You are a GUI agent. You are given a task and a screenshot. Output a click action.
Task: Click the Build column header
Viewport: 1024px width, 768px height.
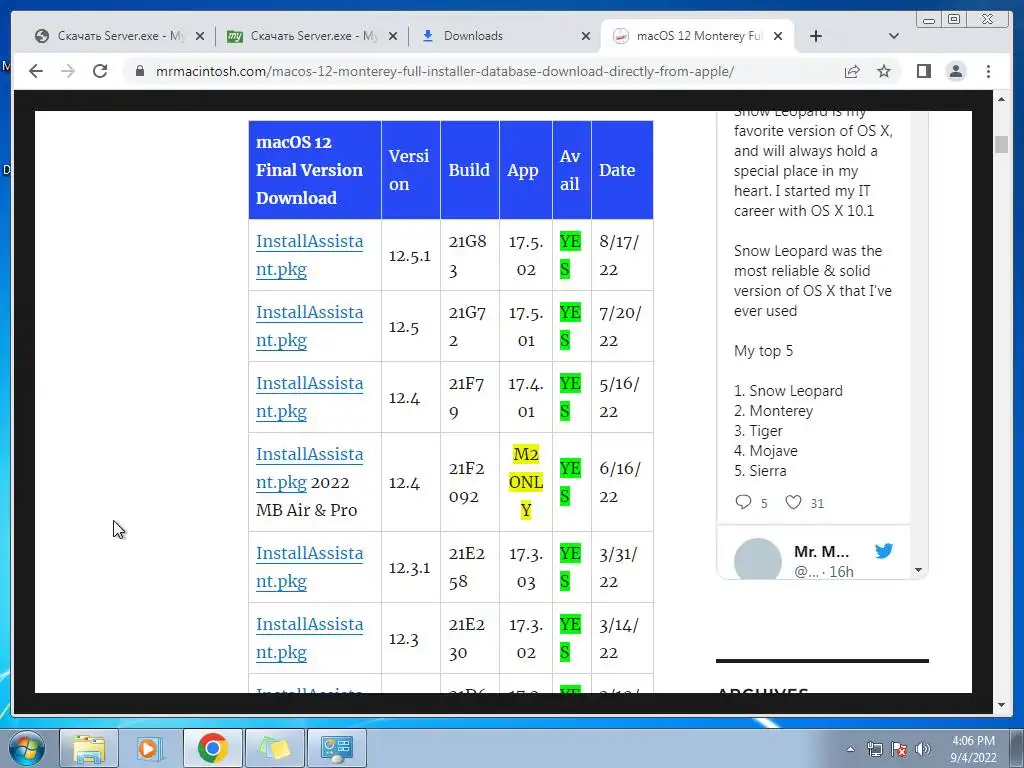click(x=469, y=170)
